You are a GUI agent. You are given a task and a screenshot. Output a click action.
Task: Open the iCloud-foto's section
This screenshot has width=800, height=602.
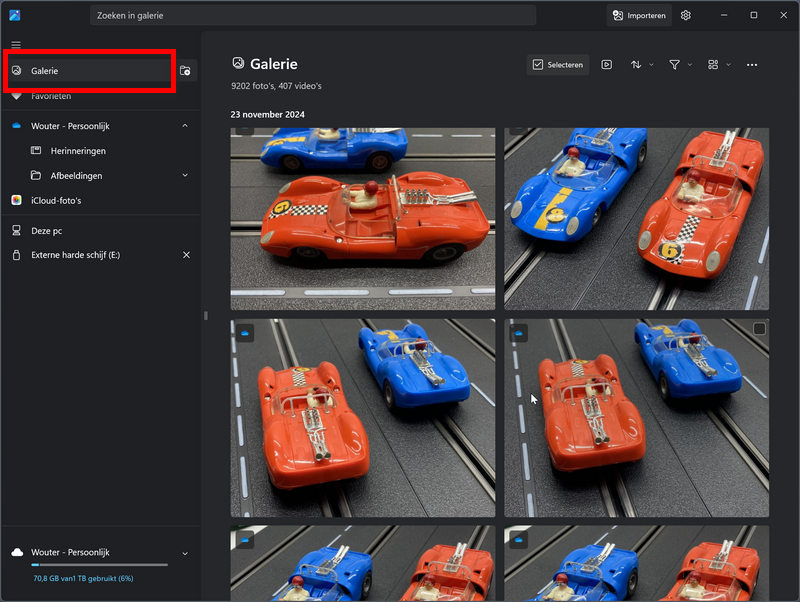coord(56,201)
